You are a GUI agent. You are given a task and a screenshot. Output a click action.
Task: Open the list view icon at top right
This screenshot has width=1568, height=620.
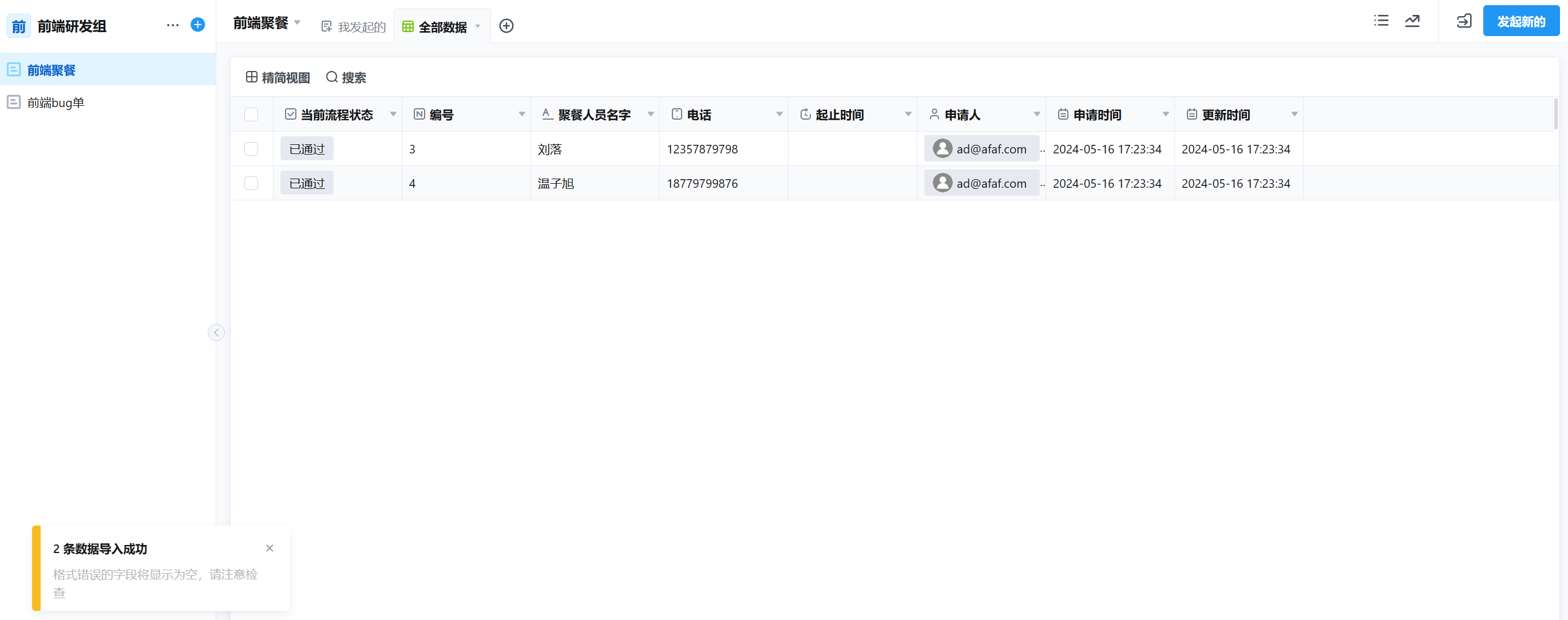[x=1381, y=21]
